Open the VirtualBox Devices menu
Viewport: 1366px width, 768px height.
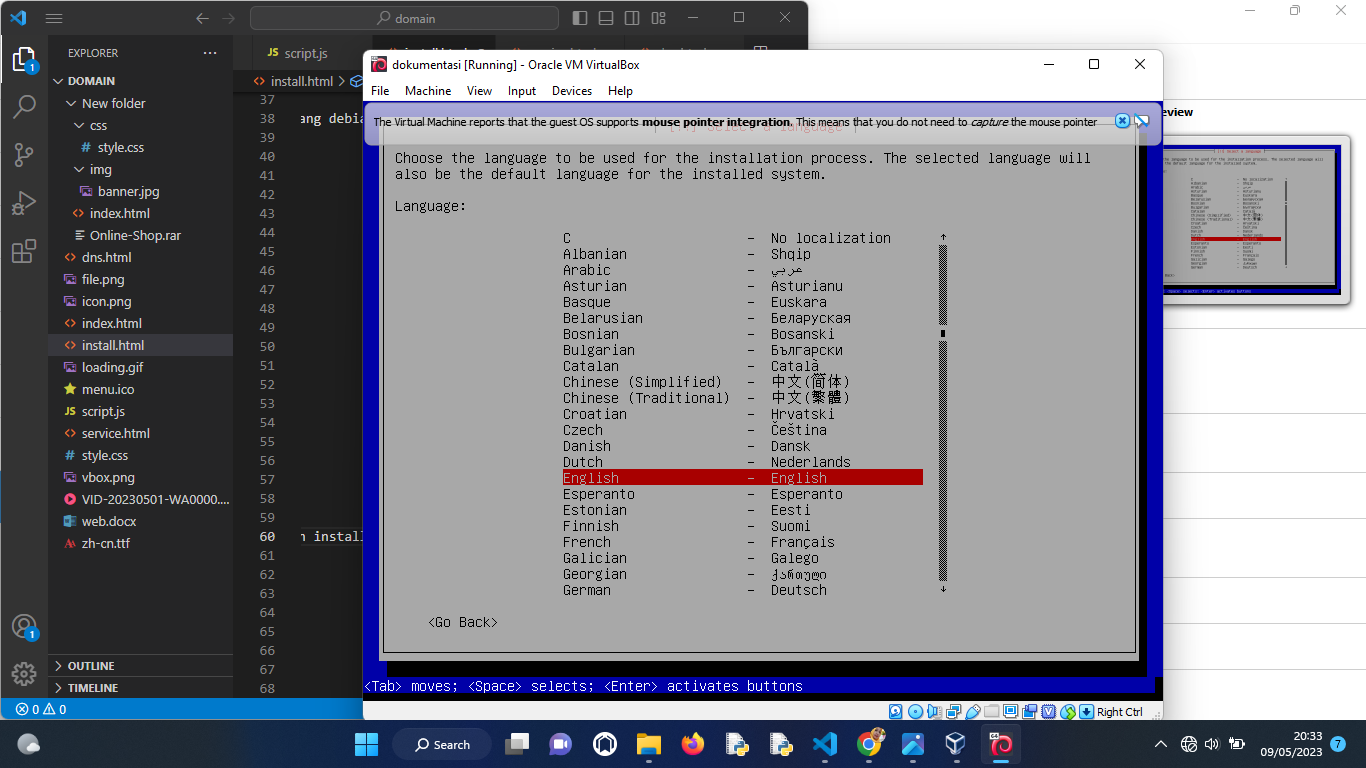click(x=572, y=91)
